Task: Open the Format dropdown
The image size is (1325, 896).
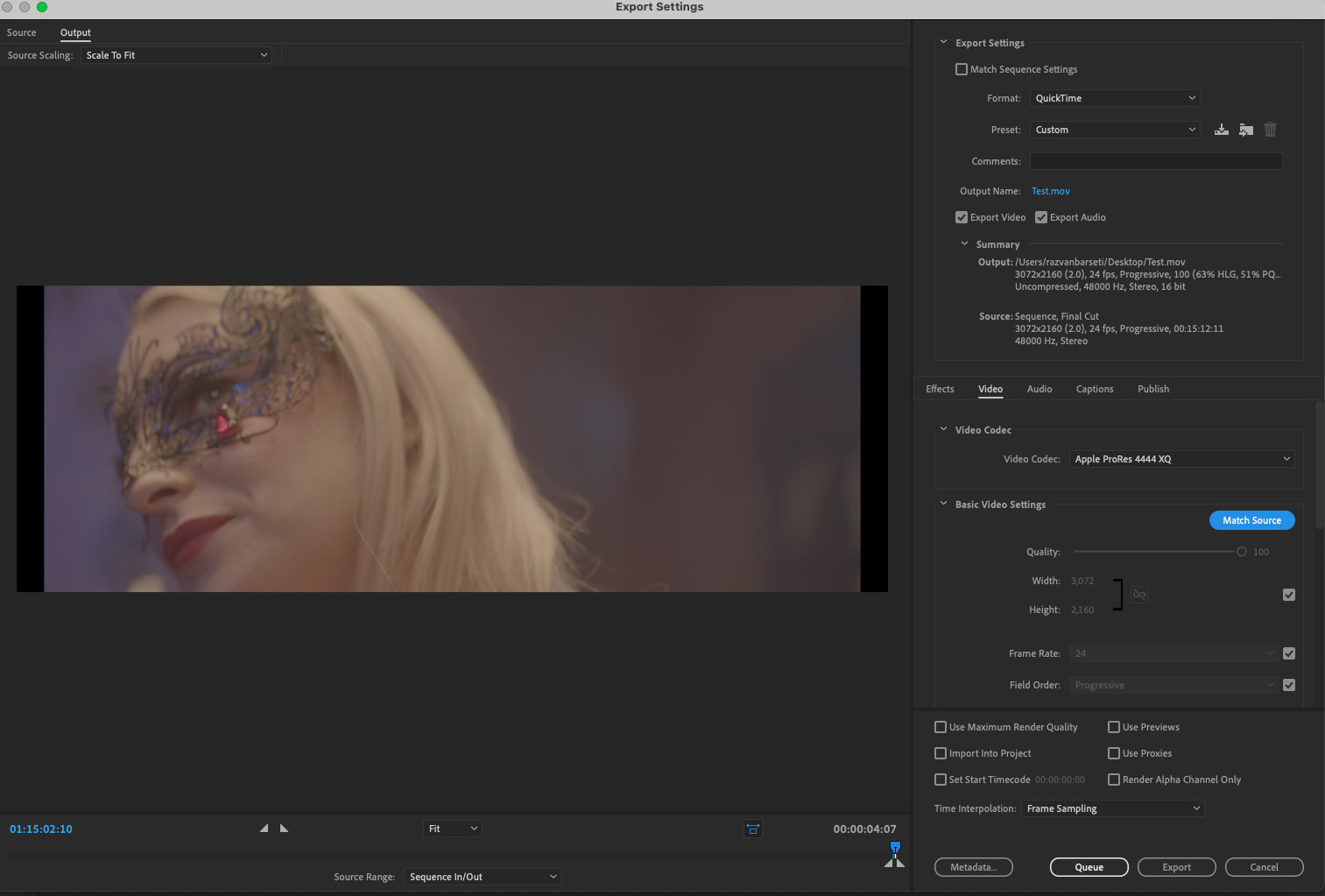Action: pos(1114,97)
